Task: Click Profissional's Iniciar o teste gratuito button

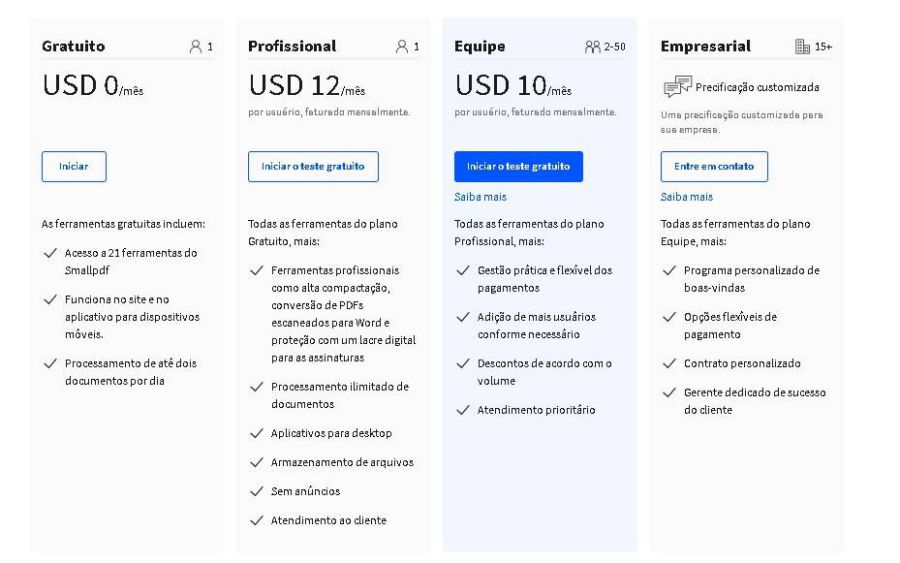Action: tap(313, 166)
